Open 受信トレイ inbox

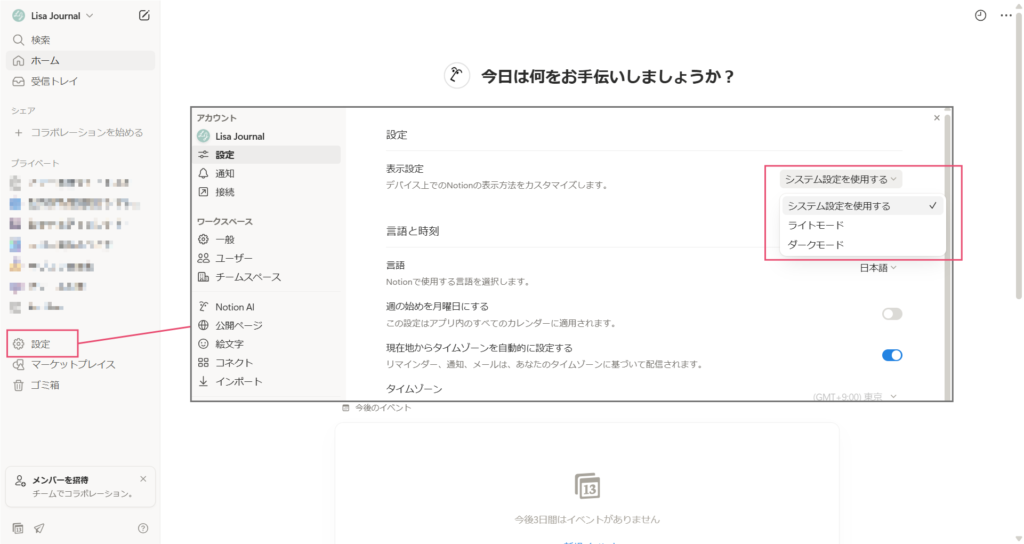(80, 81)
